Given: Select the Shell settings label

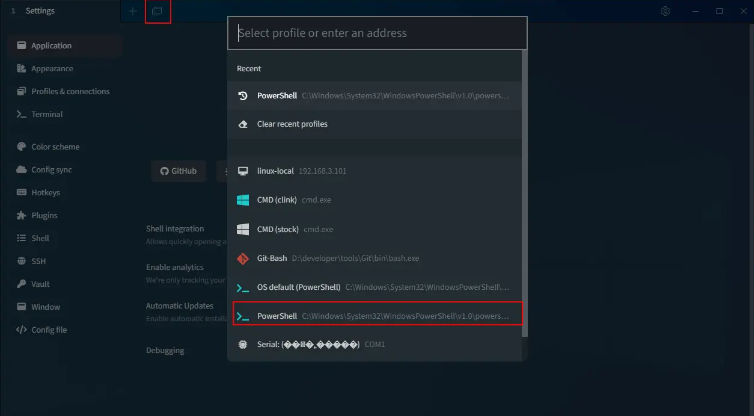Looking at the screenshot, I should (x=40, y=239).
